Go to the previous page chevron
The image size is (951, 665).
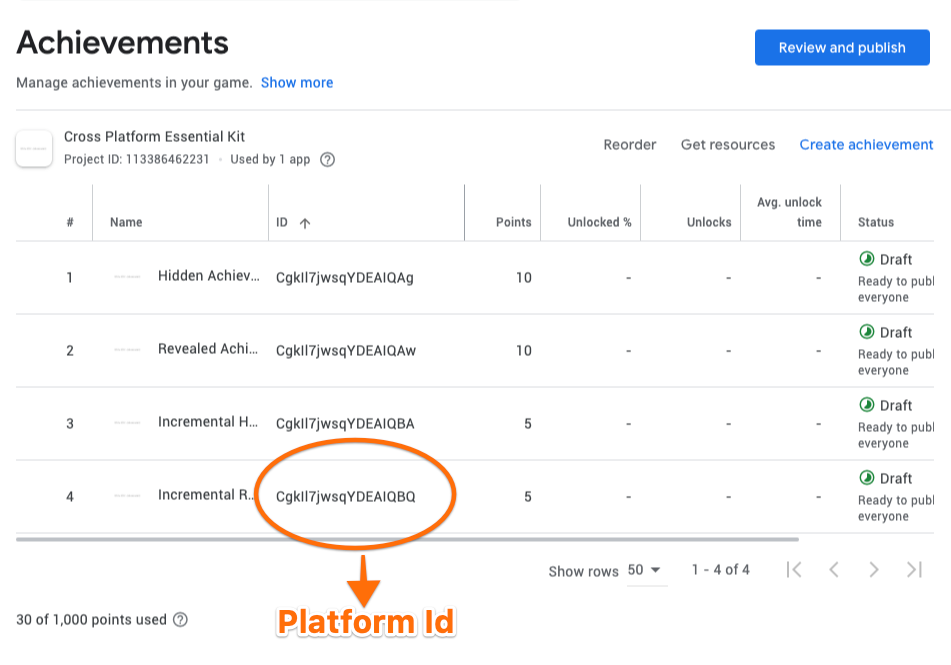tap(833, 570)
